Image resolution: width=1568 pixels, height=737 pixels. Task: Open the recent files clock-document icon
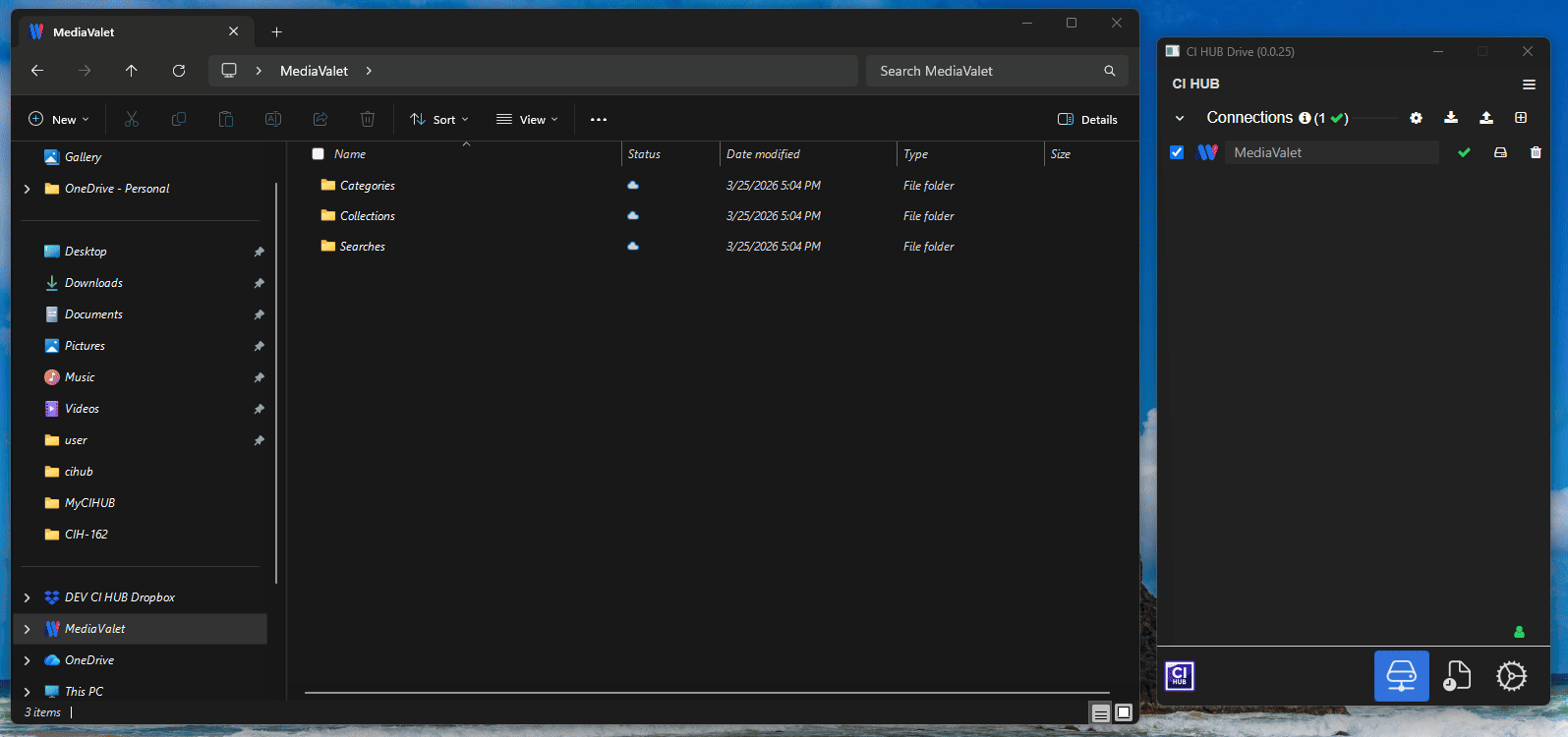click(x=1456, y=676)
